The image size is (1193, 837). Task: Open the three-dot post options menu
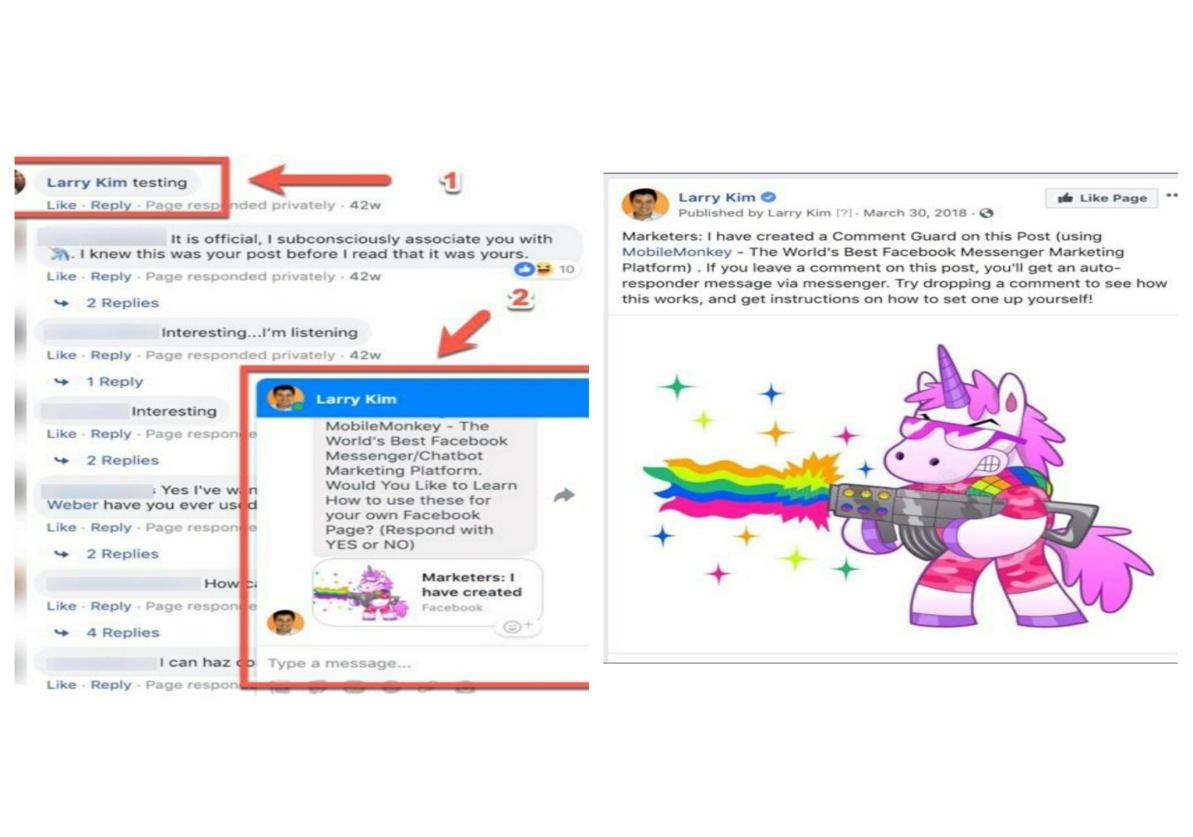(x=1172, y=196)
